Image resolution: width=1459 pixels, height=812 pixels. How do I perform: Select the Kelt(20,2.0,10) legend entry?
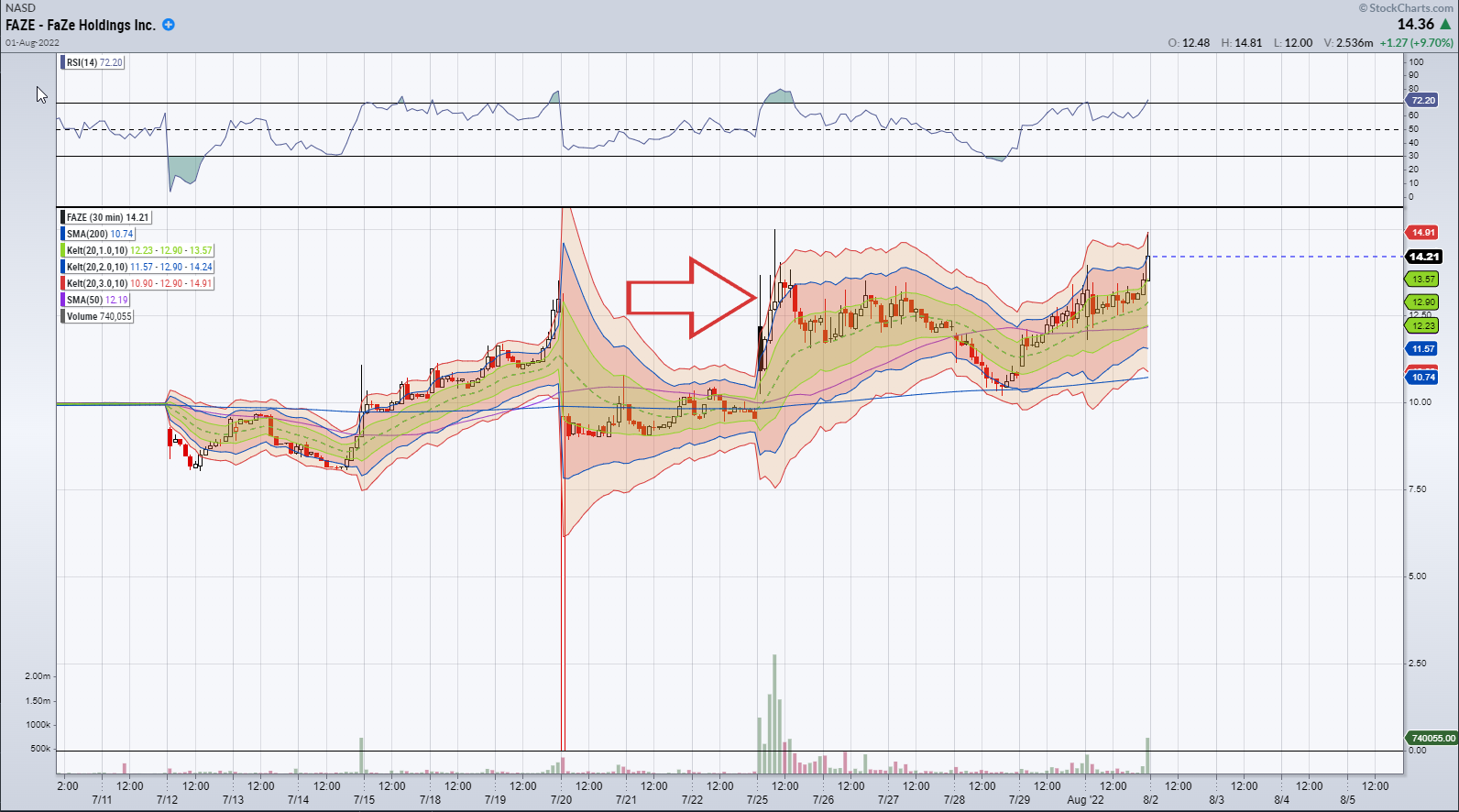137,267
